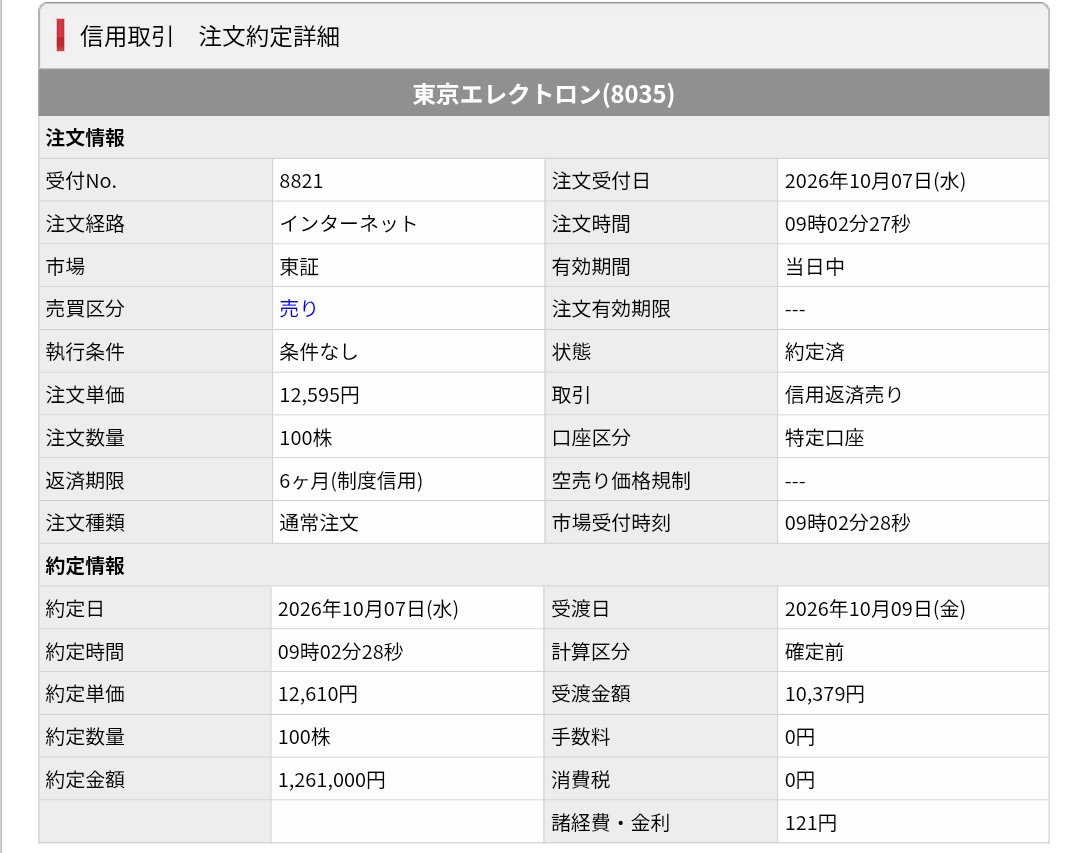Click the 注文時間 value 09時02分27秒
The height and width of the screenshot is (853, 1080).
[x=847, y=224]
